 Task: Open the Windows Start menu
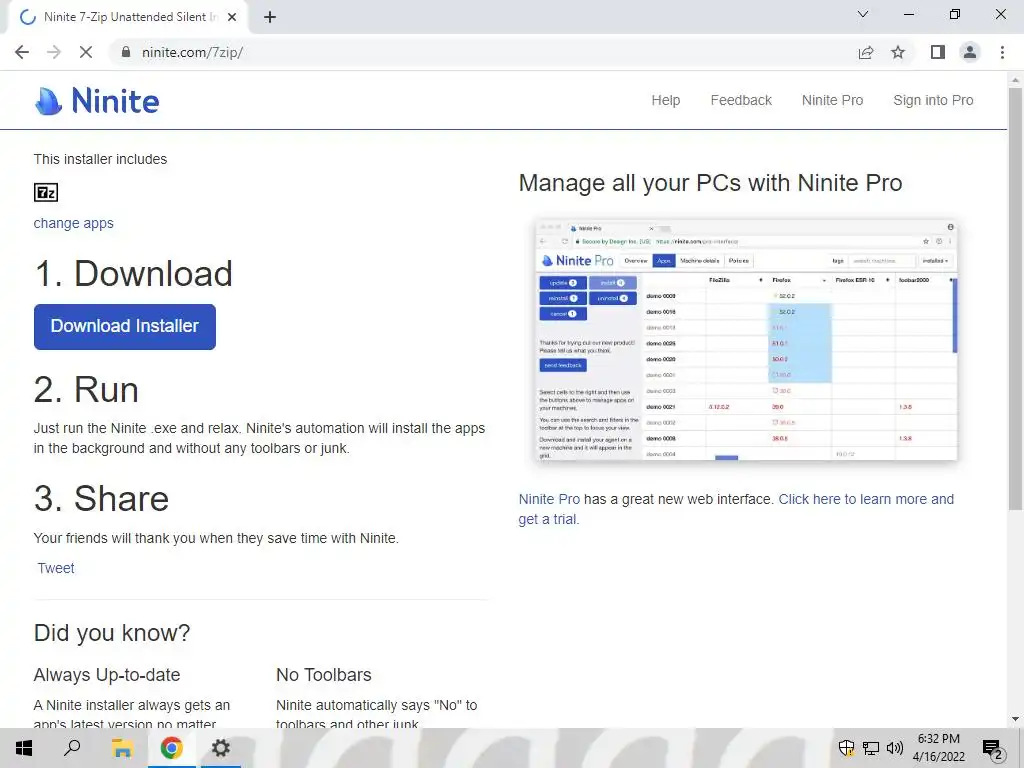click(24, 748)
